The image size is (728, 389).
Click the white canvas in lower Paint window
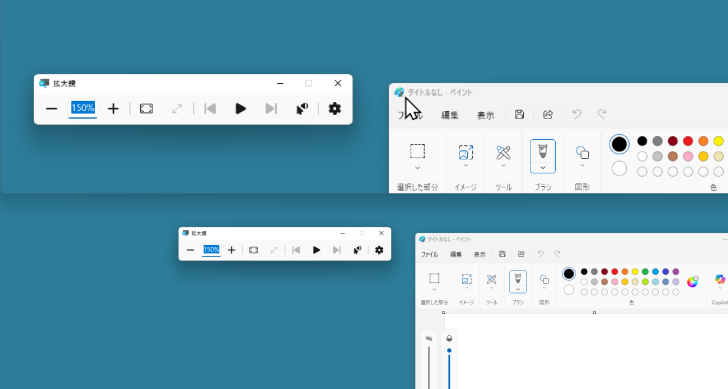point(586,351)
